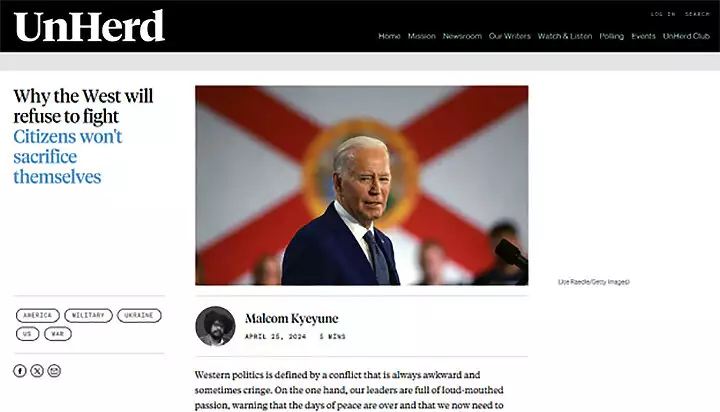Open the Home menu item

[389, 36]
